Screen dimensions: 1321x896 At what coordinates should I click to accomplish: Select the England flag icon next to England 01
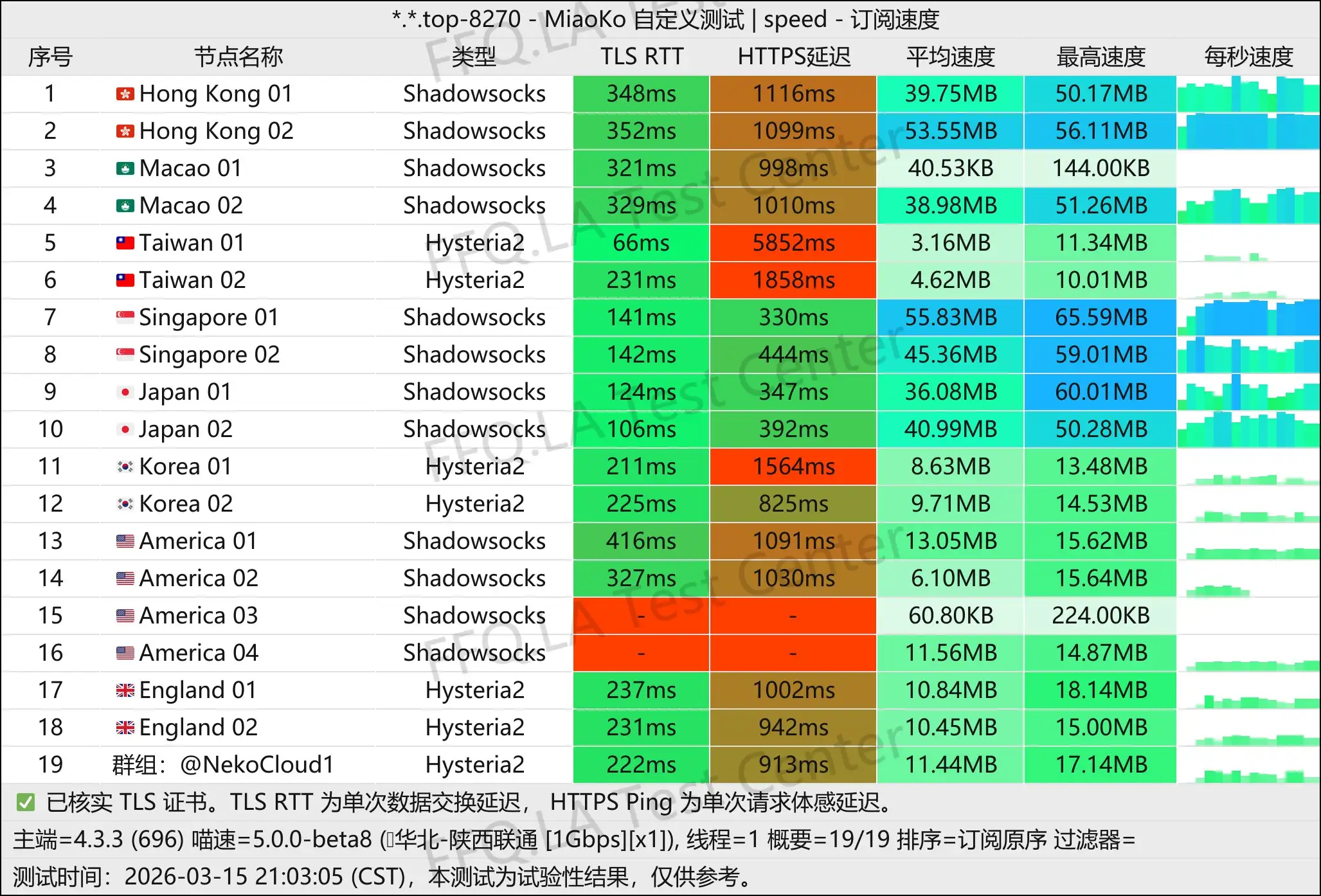click(x=126, y=690)
